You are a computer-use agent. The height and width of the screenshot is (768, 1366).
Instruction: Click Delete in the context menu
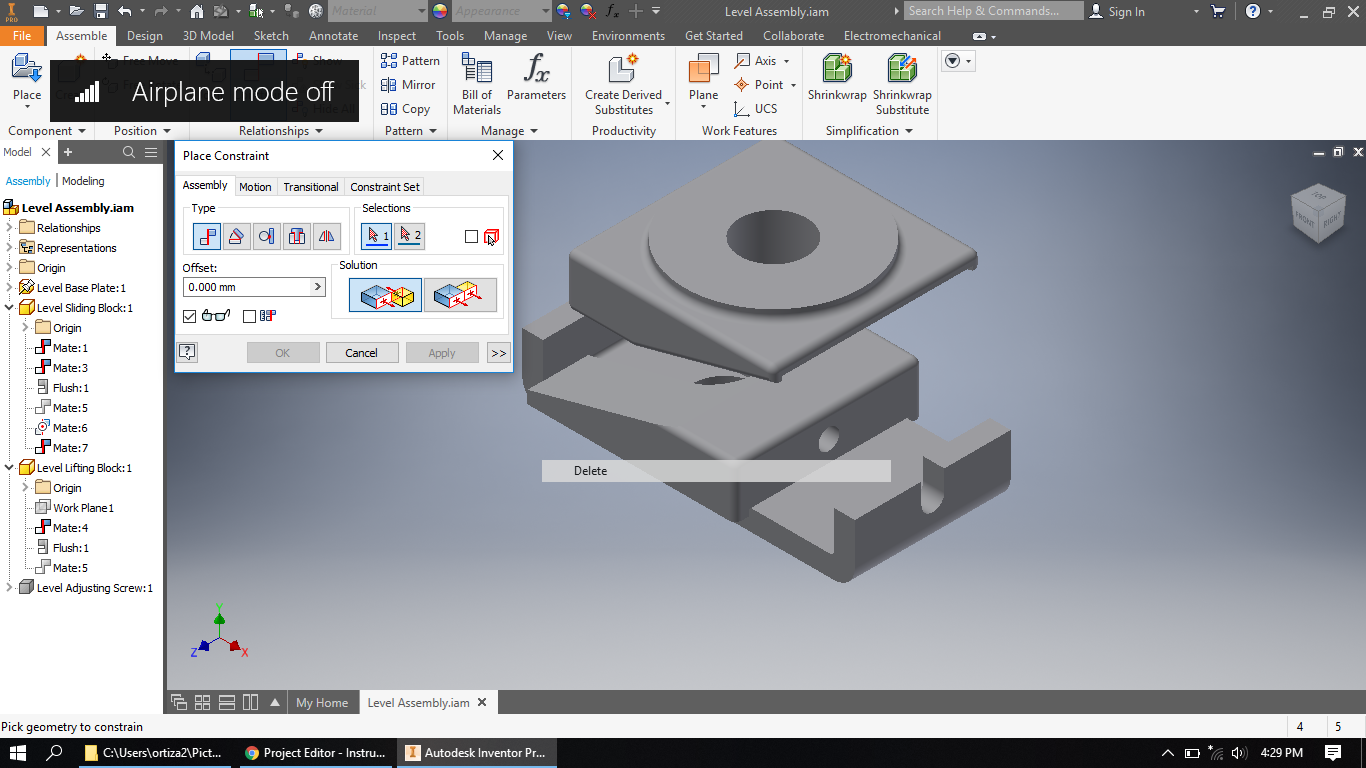(x=590, y=470)
